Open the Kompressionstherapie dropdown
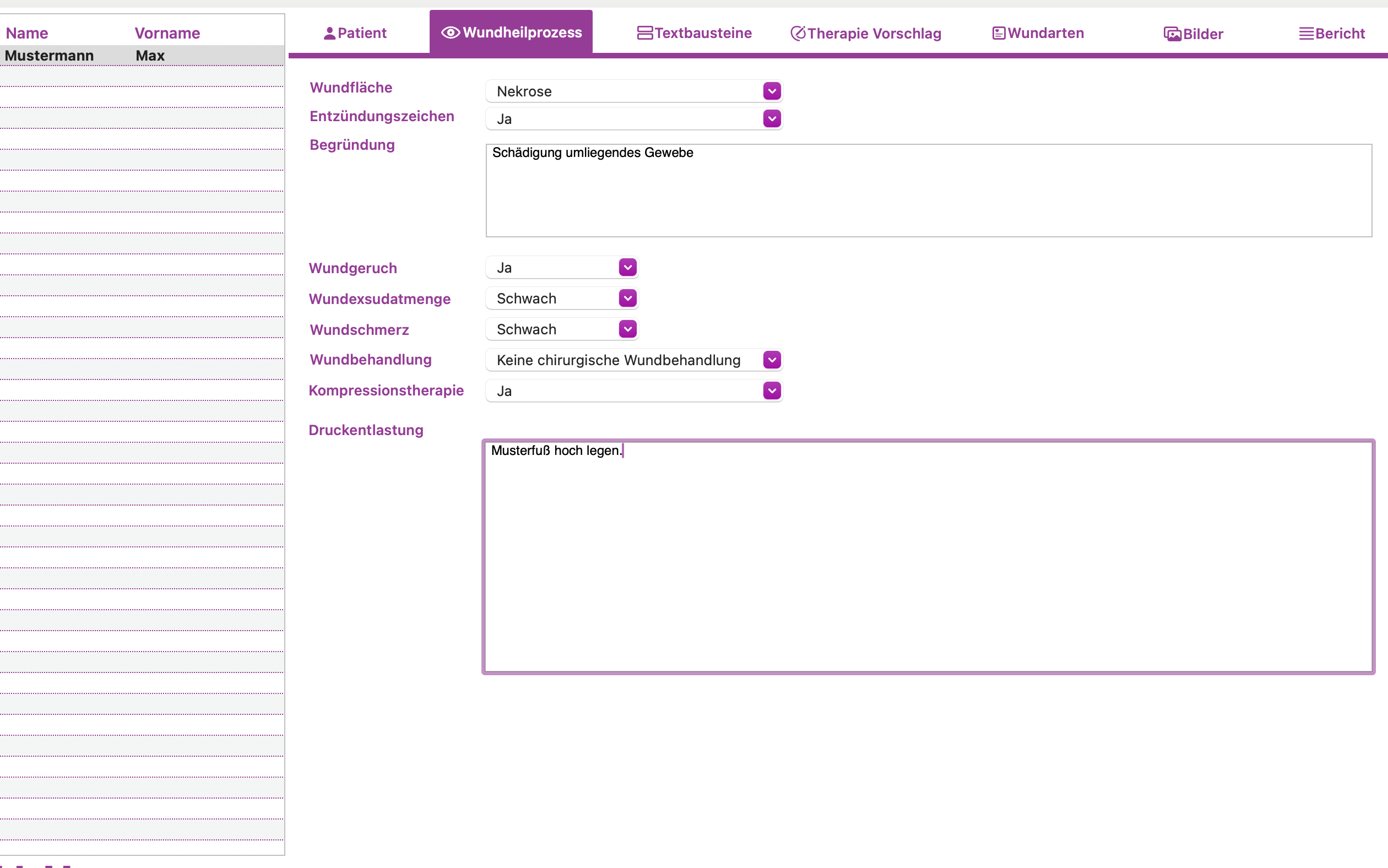 pyautogui.click(x=771, y=390)
